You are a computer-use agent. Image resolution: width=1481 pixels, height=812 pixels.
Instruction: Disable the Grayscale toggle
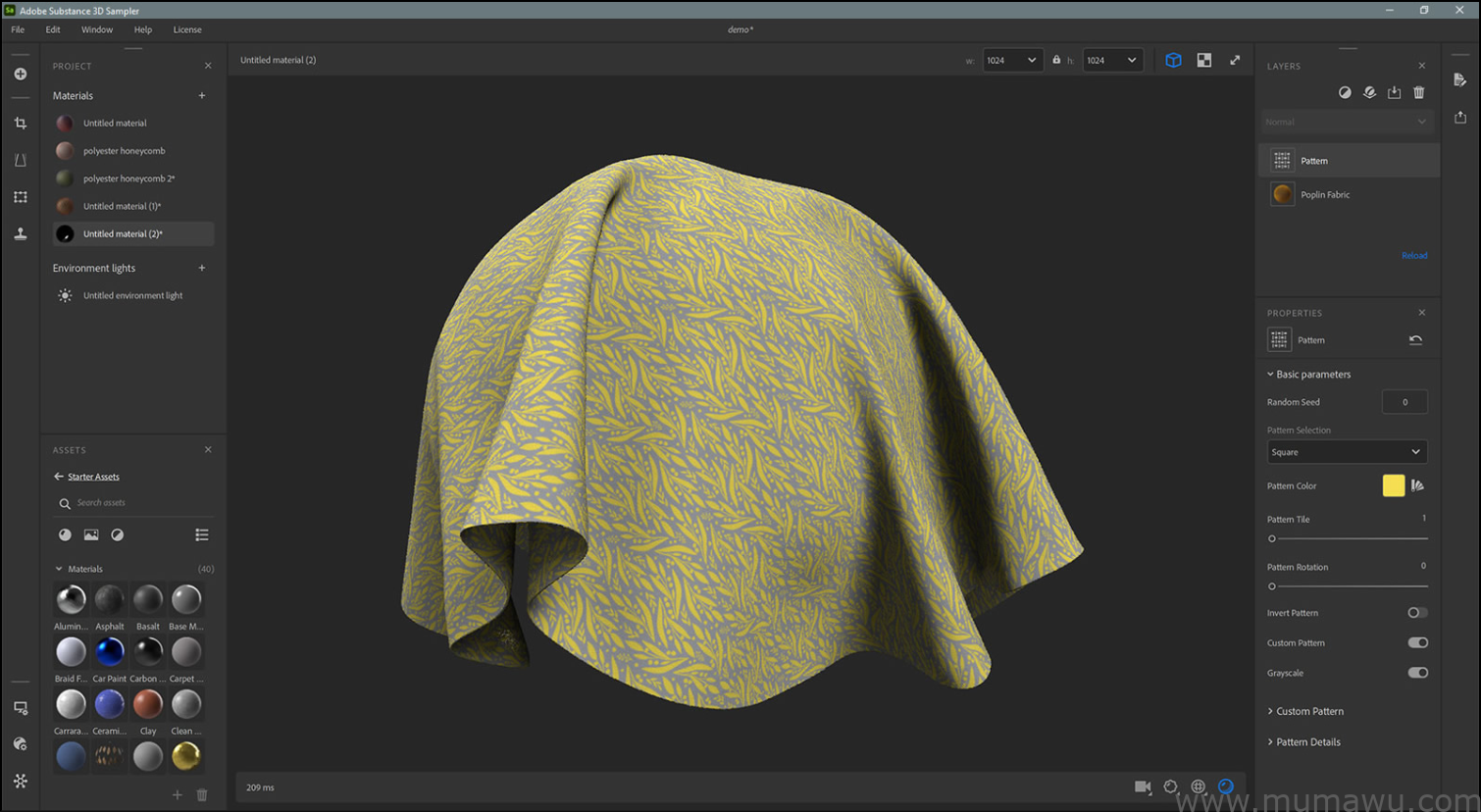pyautogui.click(x=1417, y=673)
